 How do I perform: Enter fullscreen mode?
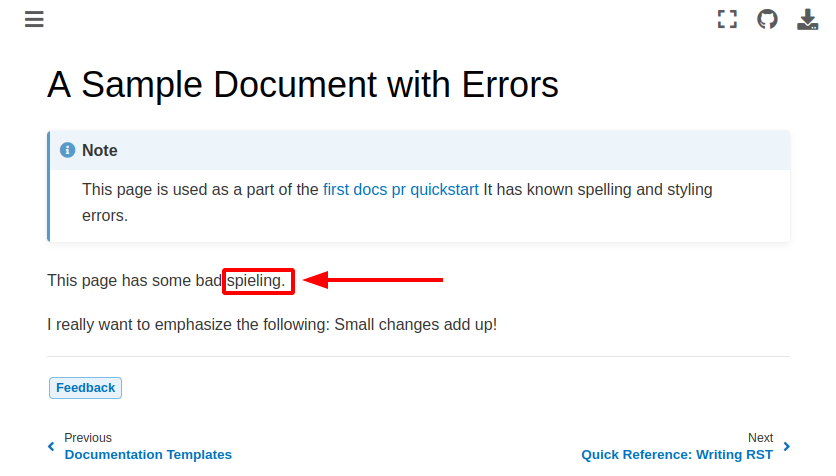tap(727, 19)
